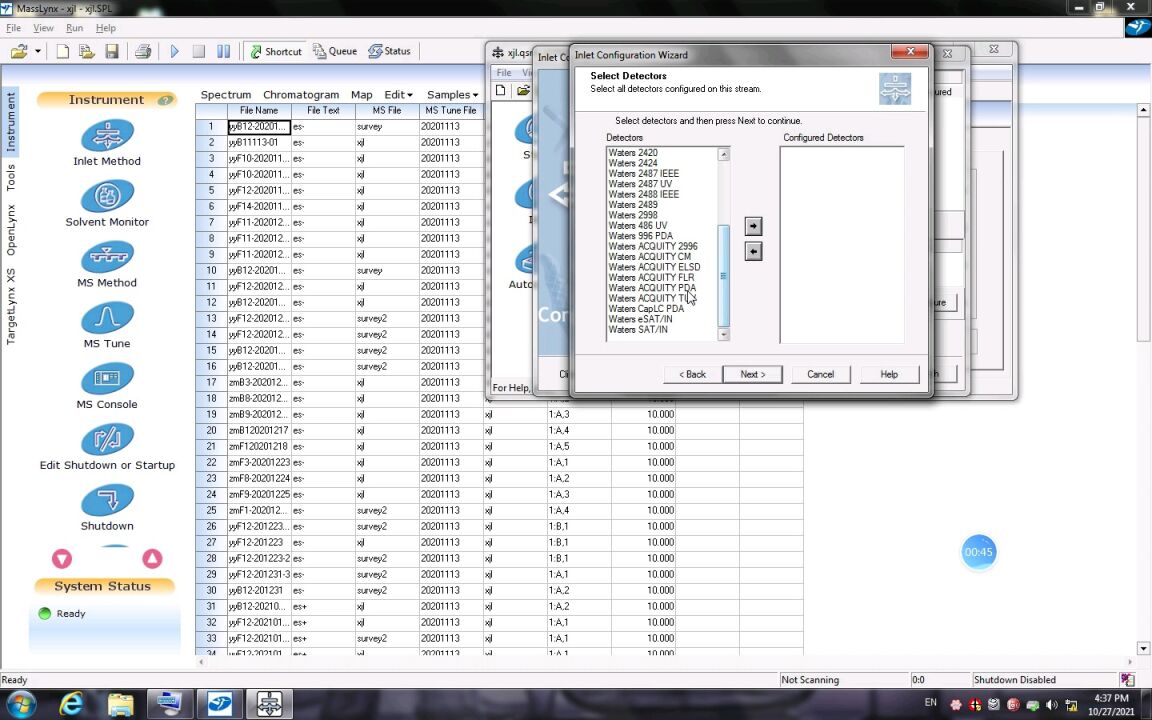Open MS Tune from Instrument panel
Screen dimensions: 1152x720
(107, 319)
